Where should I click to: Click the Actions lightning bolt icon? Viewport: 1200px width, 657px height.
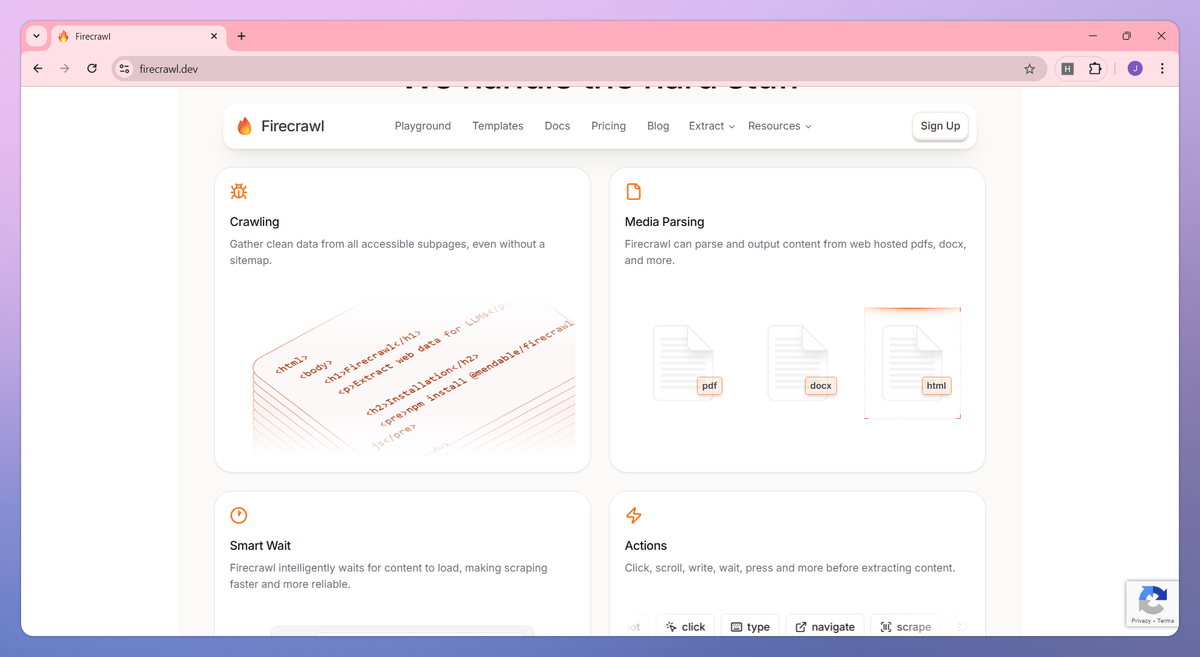[x=633, y=515]
